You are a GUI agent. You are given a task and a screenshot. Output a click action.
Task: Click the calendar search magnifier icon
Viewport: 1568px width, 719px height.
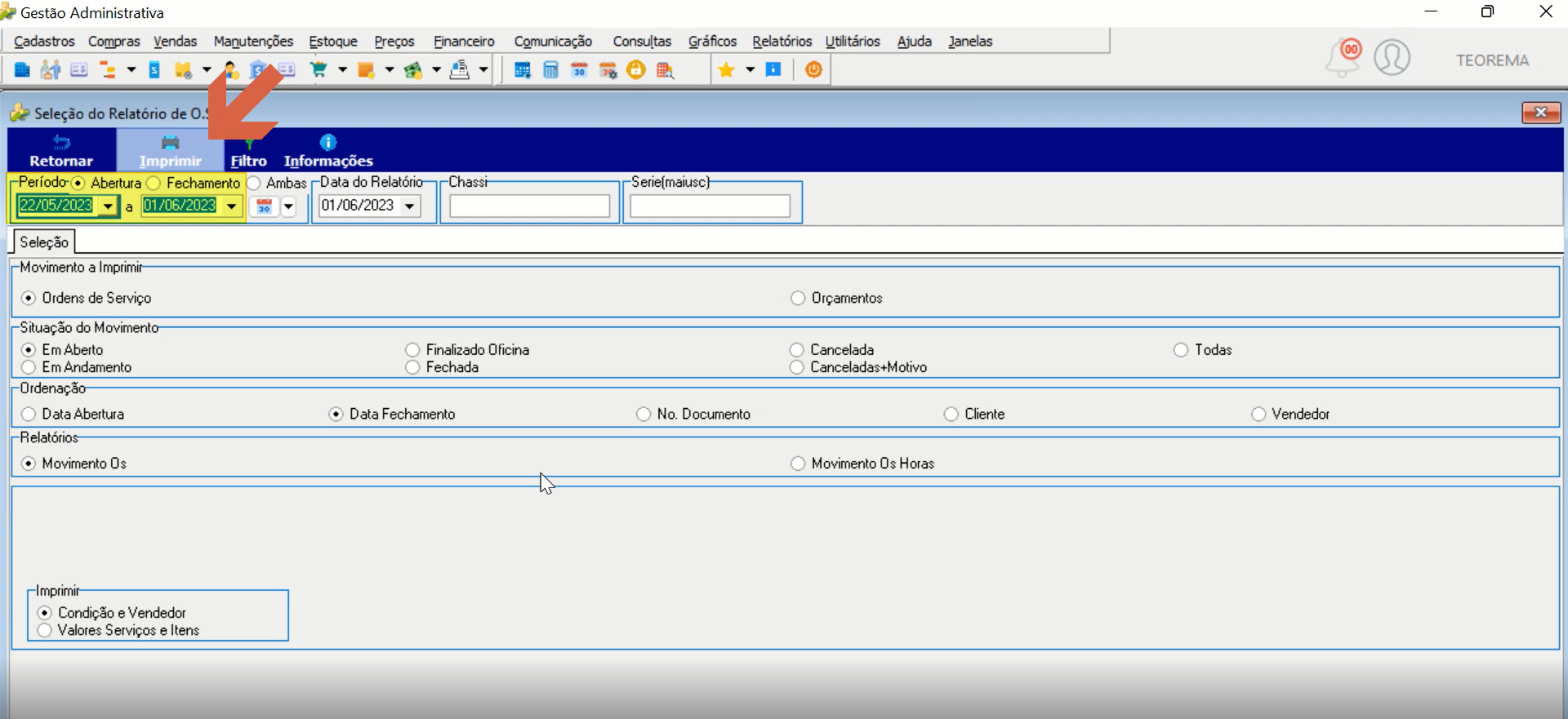pos(665,70)
